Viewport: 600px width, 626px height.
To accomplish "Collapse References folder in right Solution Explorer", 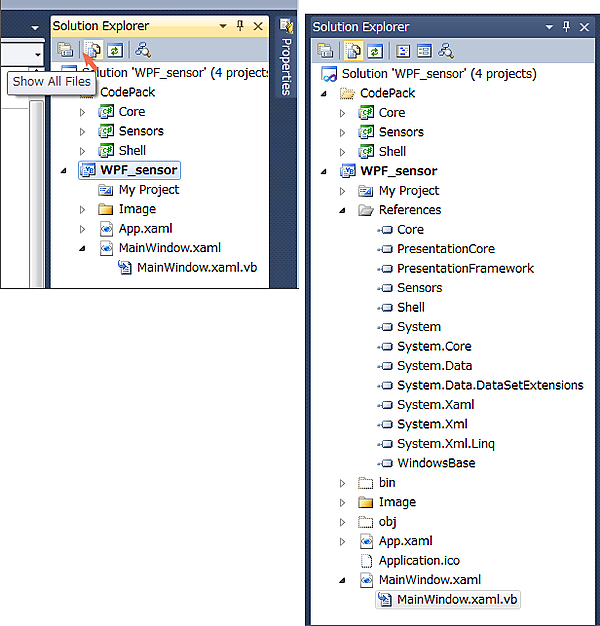I will pyautogui.click(x=343, y=210).
